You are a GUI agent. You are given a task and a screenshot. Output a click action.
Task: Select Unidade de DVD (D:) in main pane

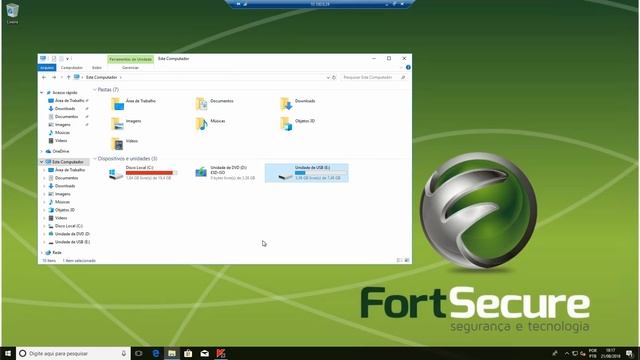(225, 173)
